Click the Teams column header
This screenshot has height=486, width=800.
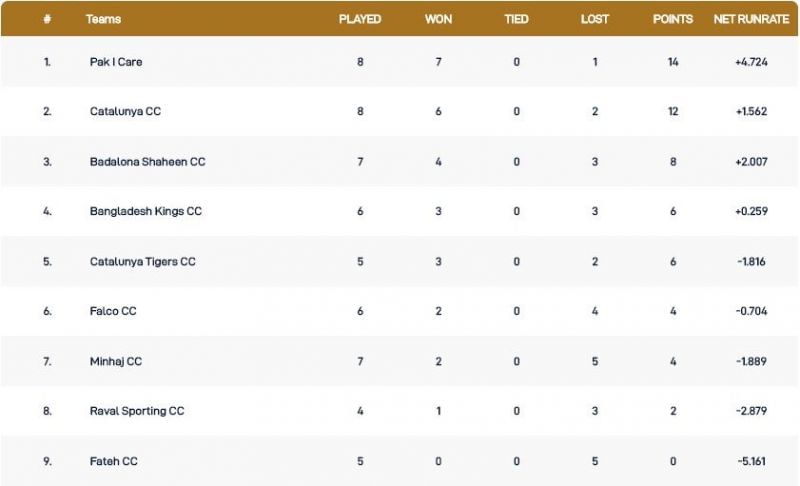click(104, 19)
